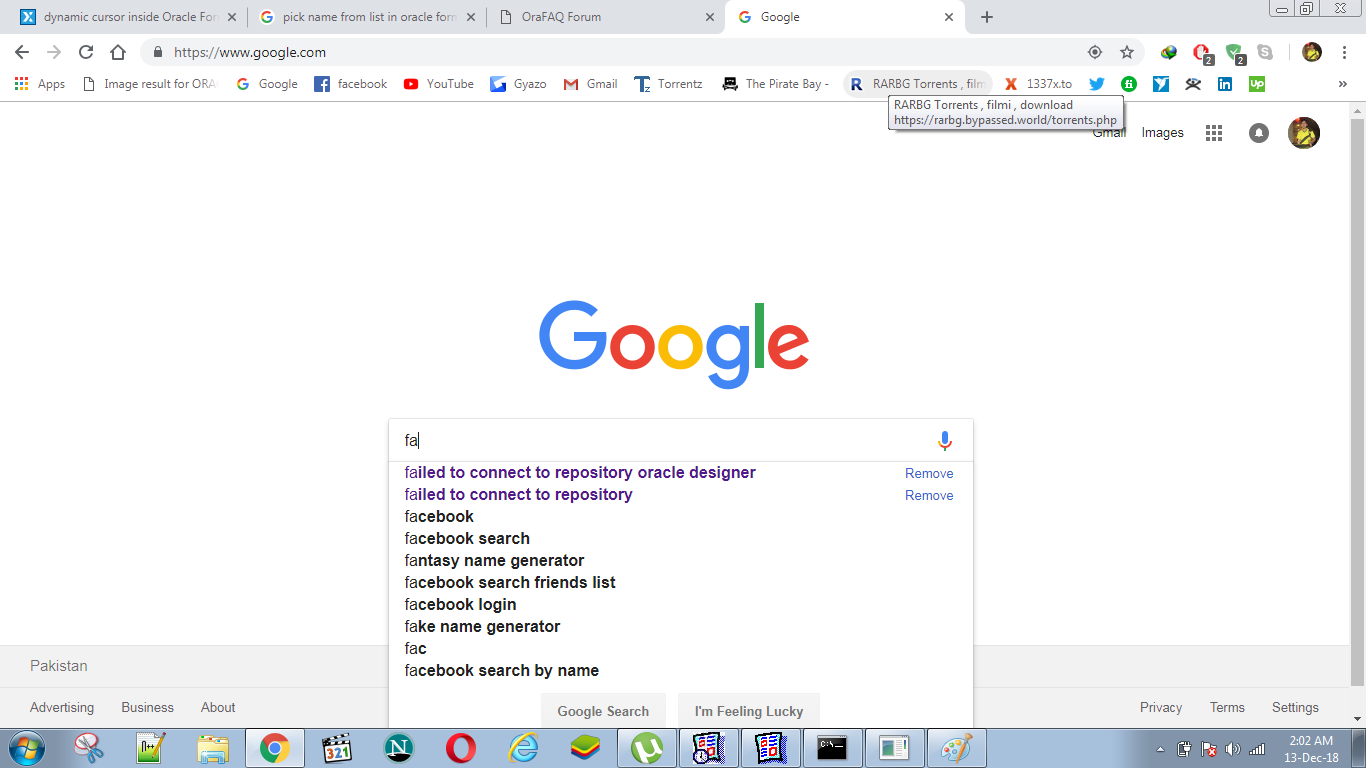Image resolution: width=1366 pixels, height=768 pixels.
Task: Open the LinkedIn bookmark icon
Action: coord(1224,84)
